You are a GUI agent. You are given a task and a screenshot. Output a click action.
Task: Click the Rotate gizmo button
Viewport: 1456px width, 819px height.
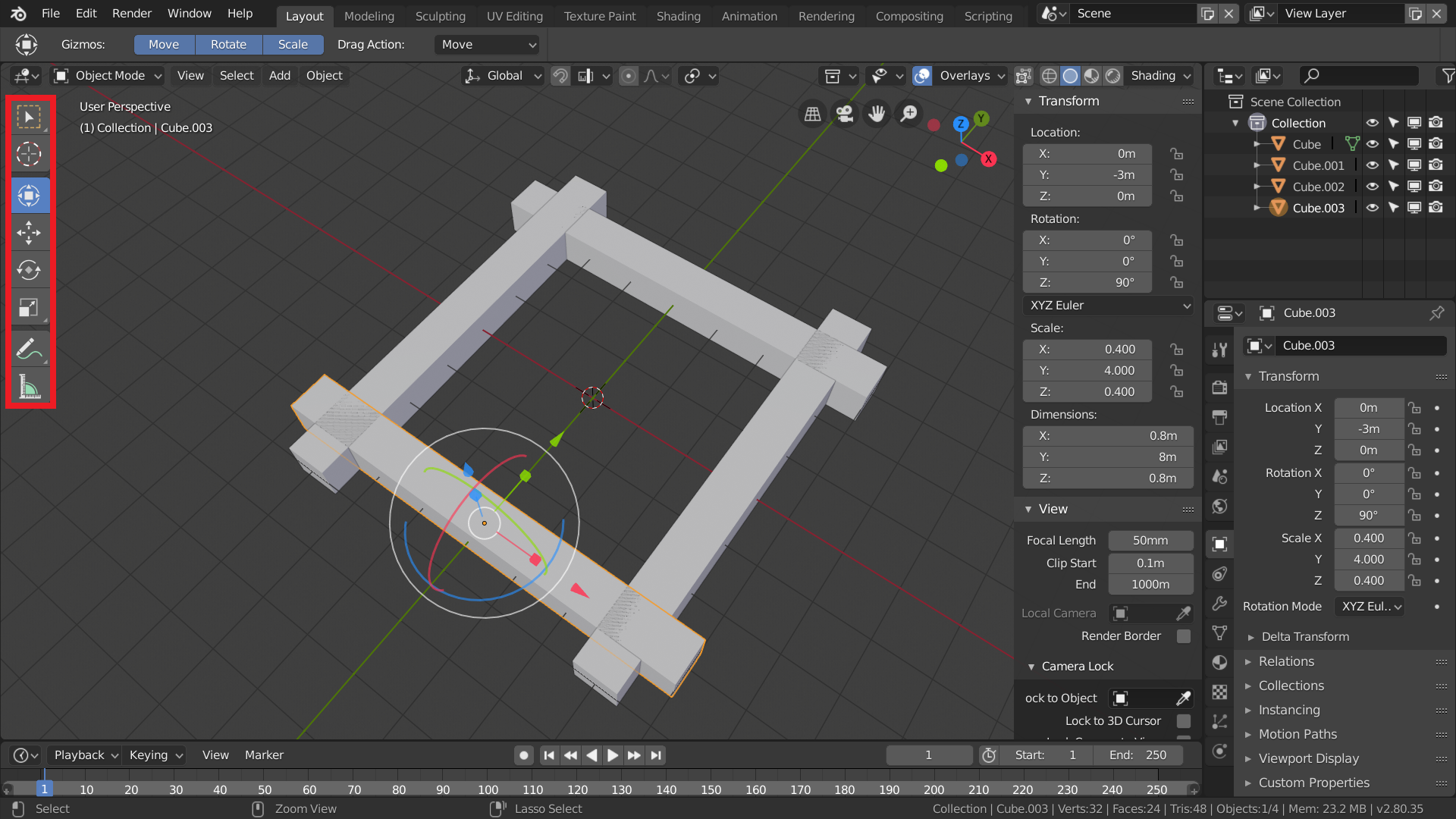click(x=228, y=45)
